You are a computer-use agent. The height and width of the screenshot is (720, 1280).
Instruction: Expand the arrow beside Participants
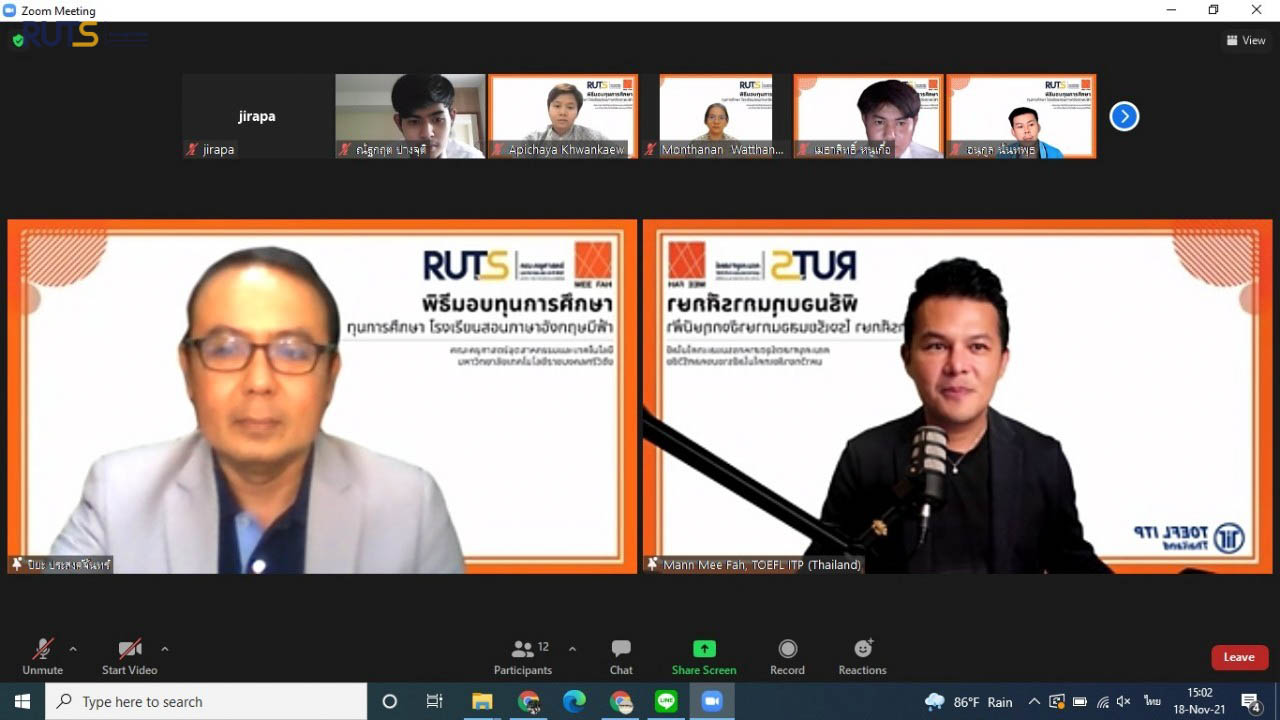click(572, 649)
